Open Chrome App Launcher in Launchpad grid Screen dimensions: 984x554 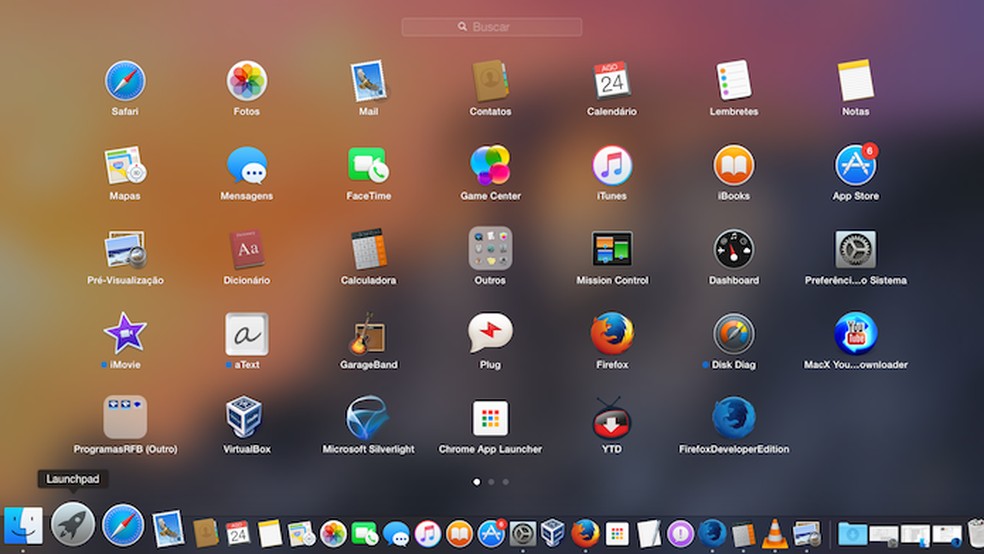click(x=490, y=418)
